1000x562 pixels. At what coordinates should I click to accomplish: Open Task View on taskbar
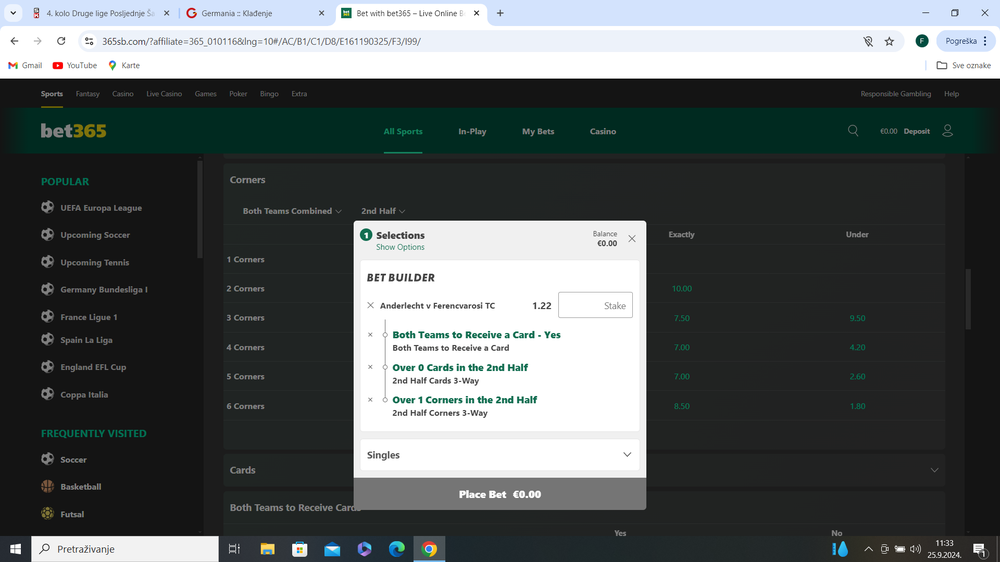coord(234,549)
